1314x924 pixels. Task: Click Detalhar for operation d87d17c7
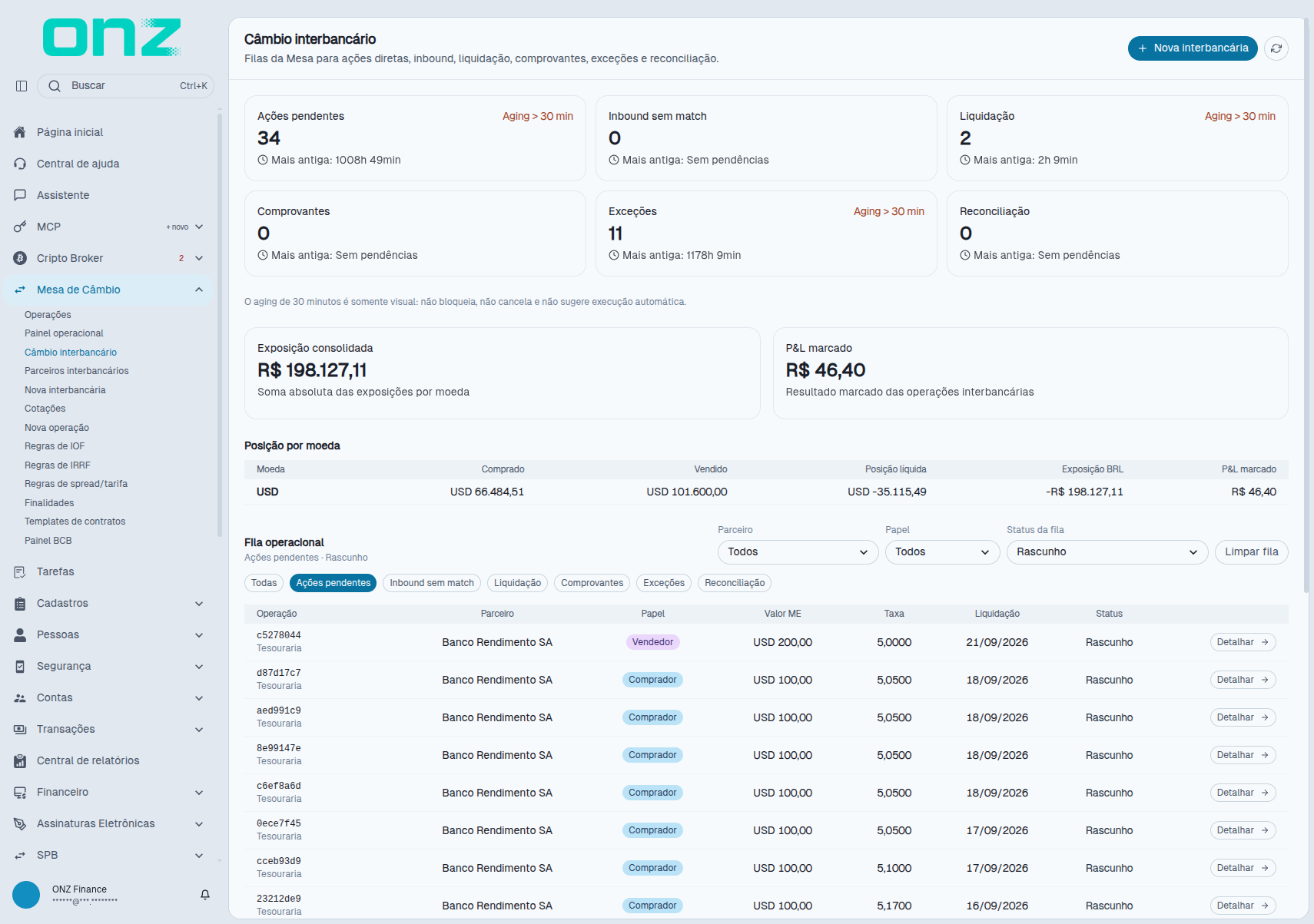pyautogui.click(x=1243, y=680)
